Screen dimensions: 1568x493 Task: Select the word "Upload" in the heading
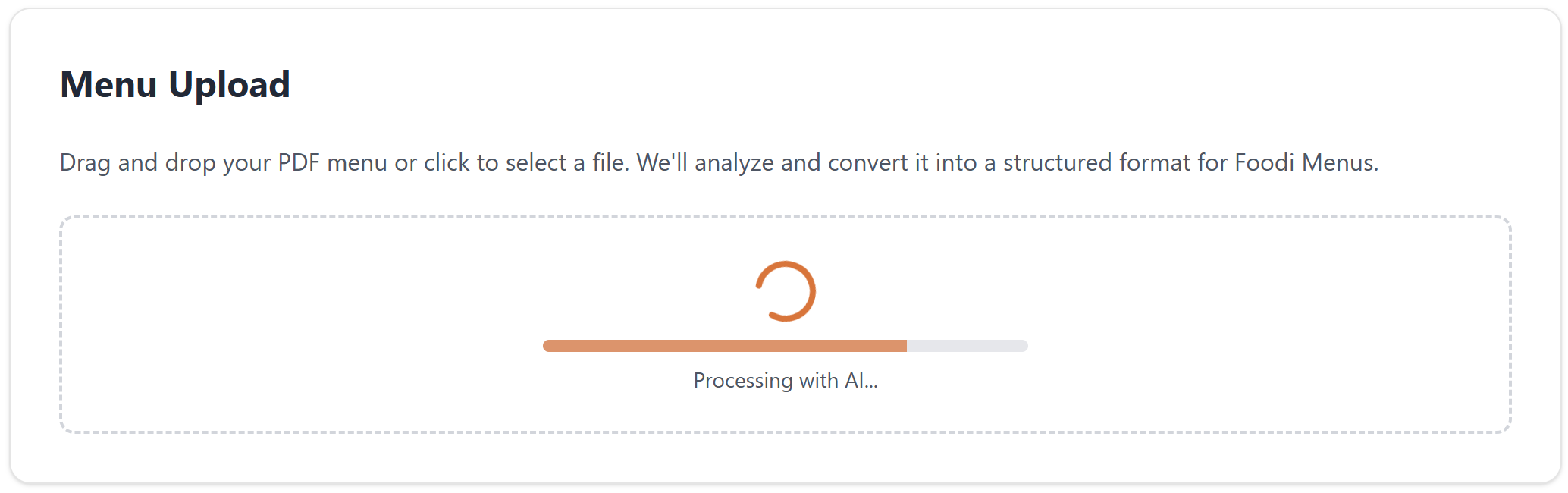pyautogui.click(x=229, y=84)
